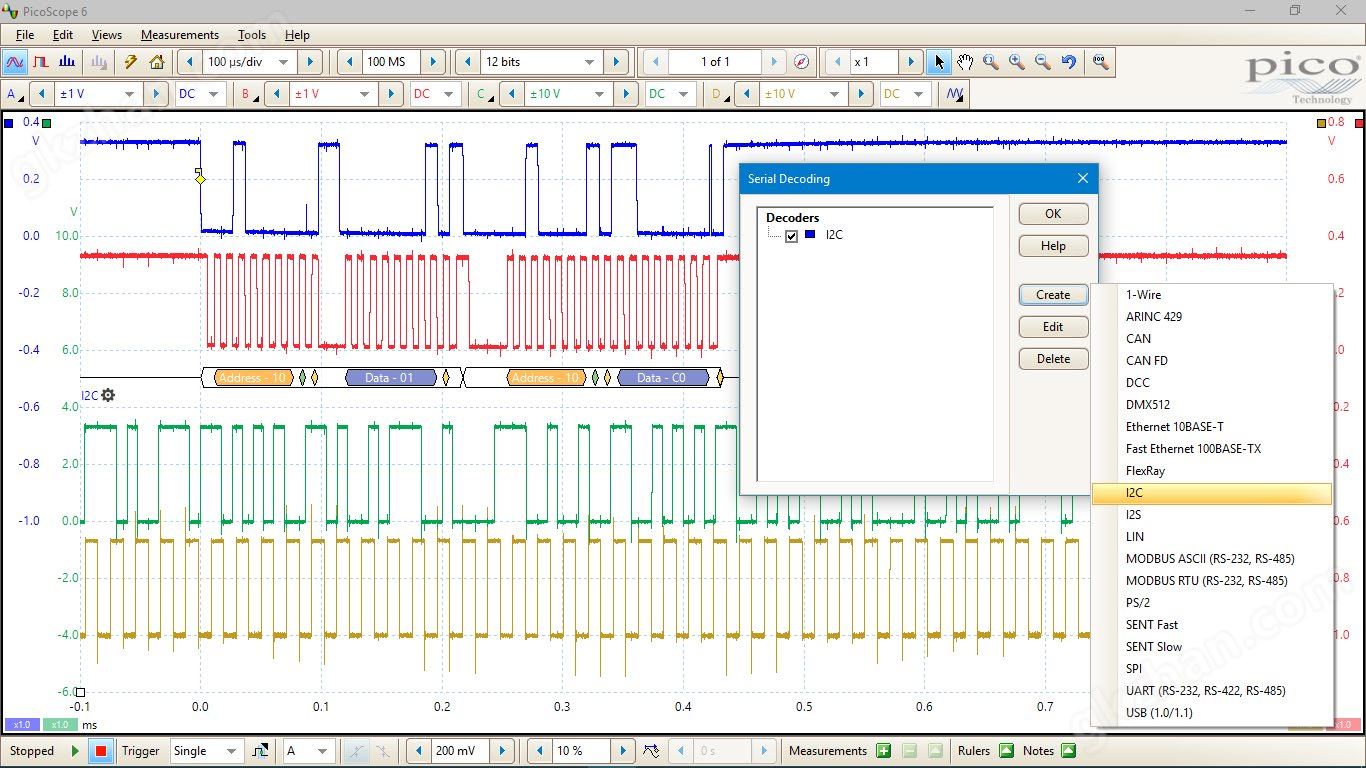Switch to Persistence Mode icon
Viewport: 1366px width, 768px height.
pyautogui.click(x=41, y=62)
